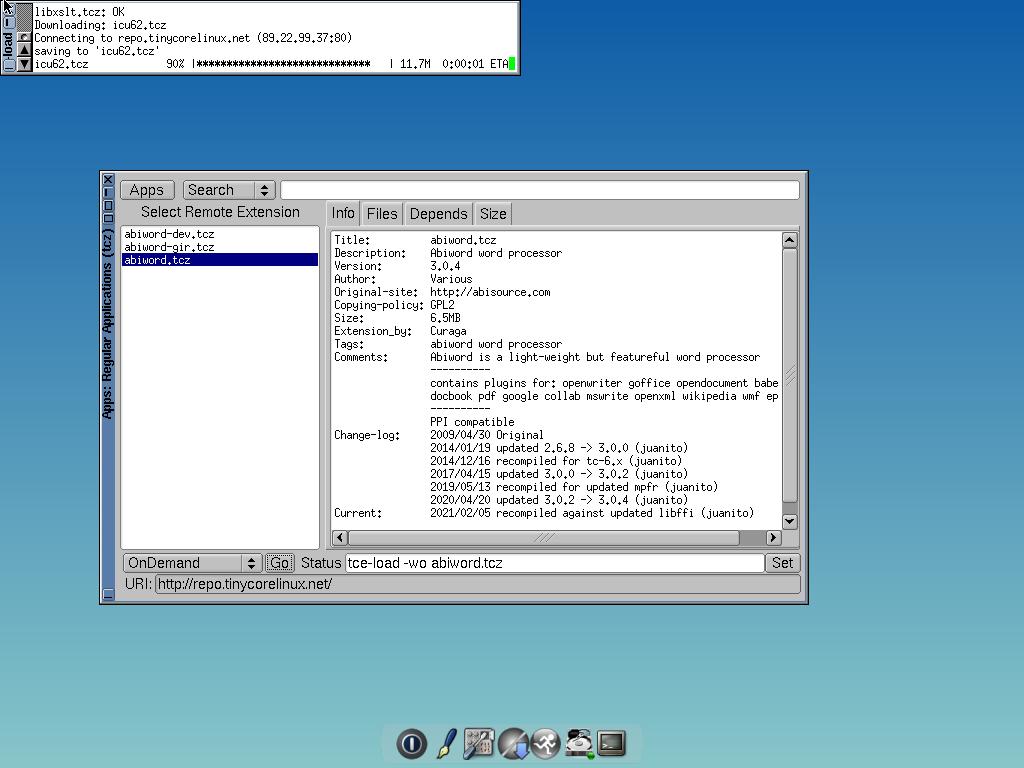Launch the Terminal icon in the dock
The width and height of the screenshot is (1024, 768).
(x=611, y=743)
